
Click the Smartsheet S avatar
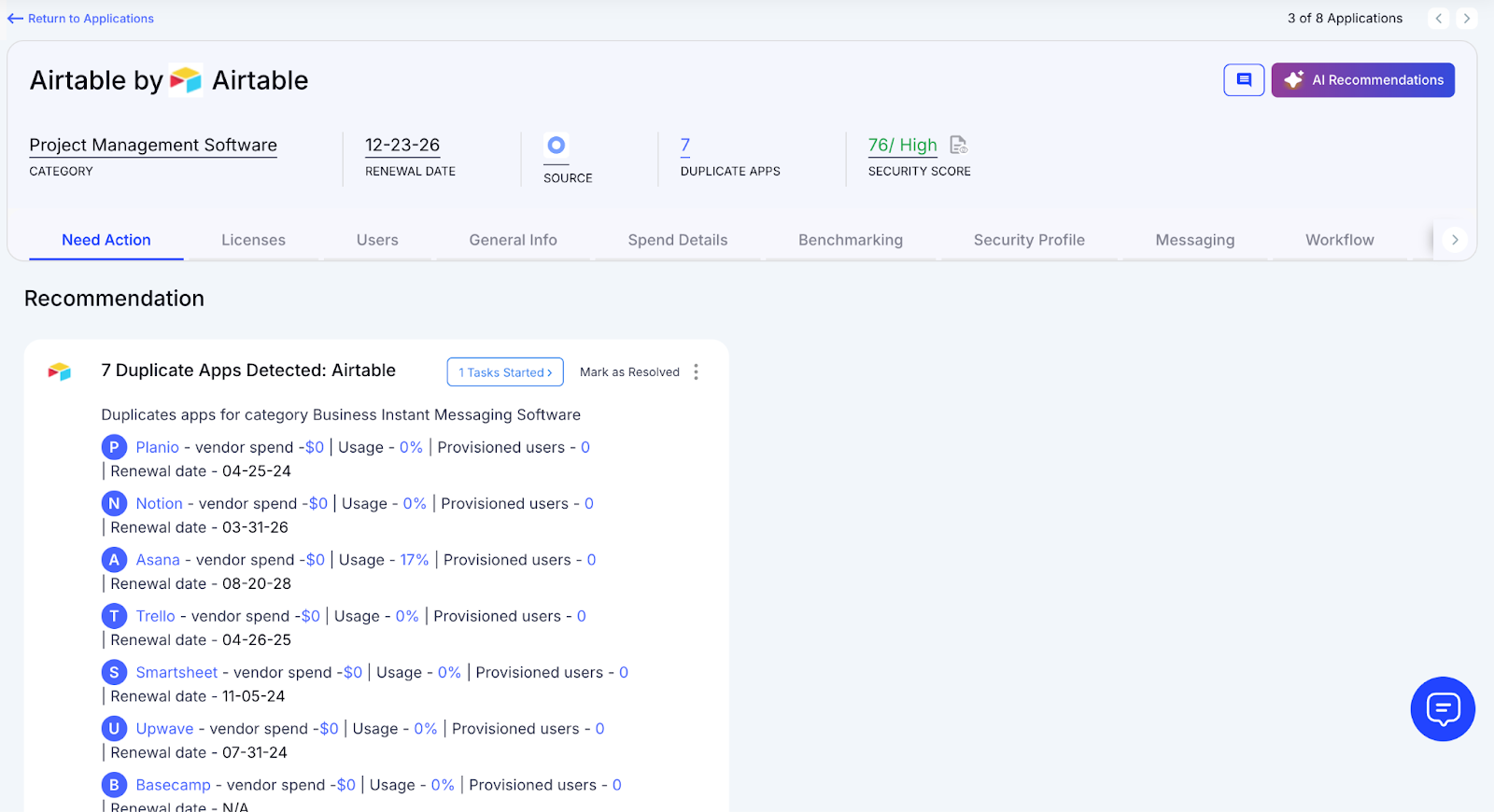click(114, 672)
